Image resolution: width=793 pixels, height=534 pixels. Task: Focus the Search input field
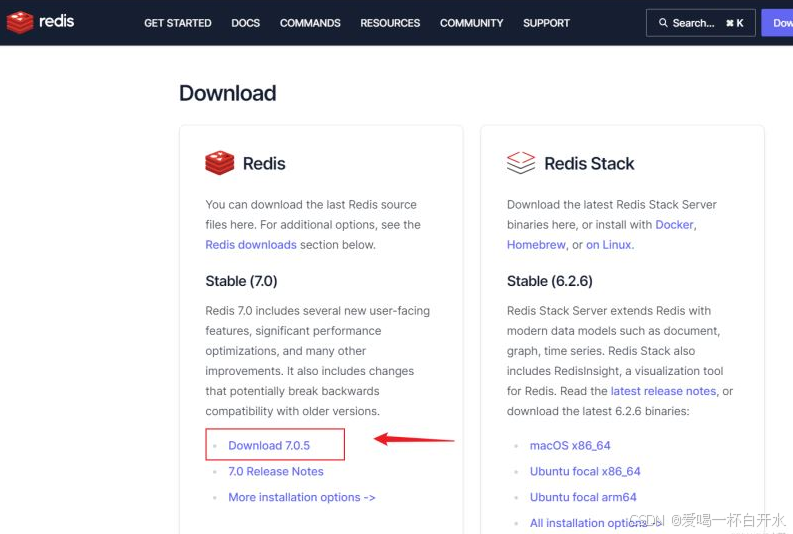pos(700,23)
